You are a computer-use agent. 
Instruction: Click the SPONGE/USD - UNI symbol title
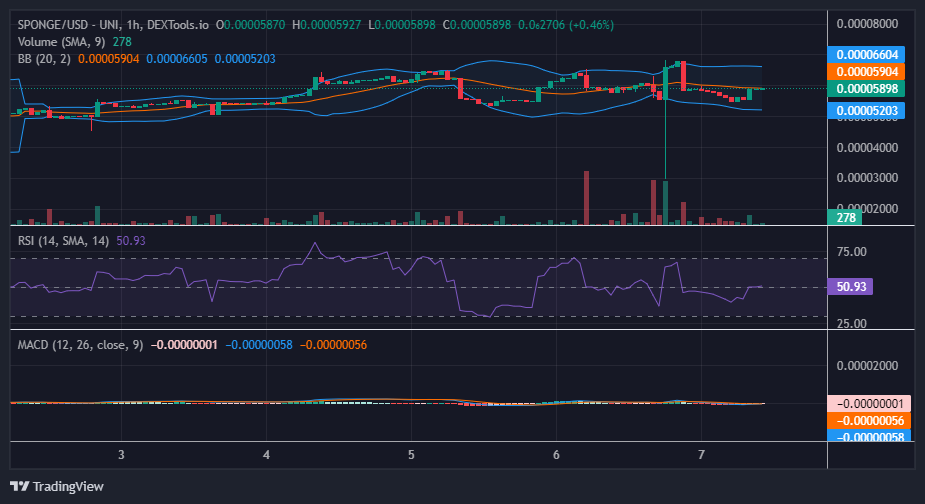pos(70,25)
